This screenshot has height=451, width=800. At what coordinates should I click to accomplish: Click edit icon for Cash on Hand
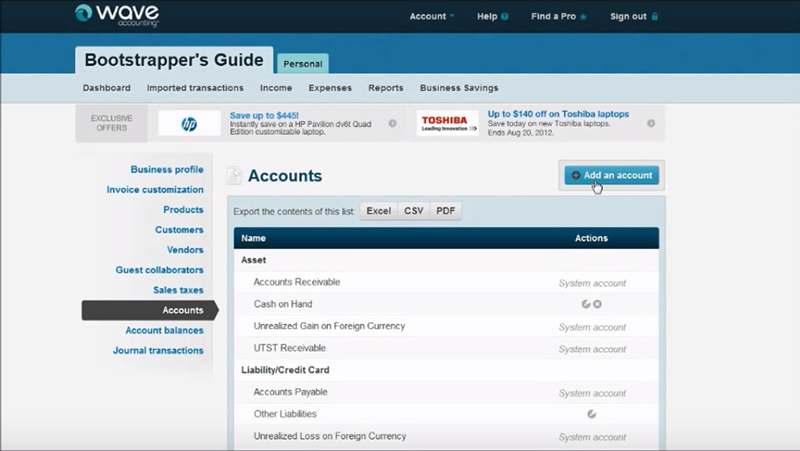[586, 304]
